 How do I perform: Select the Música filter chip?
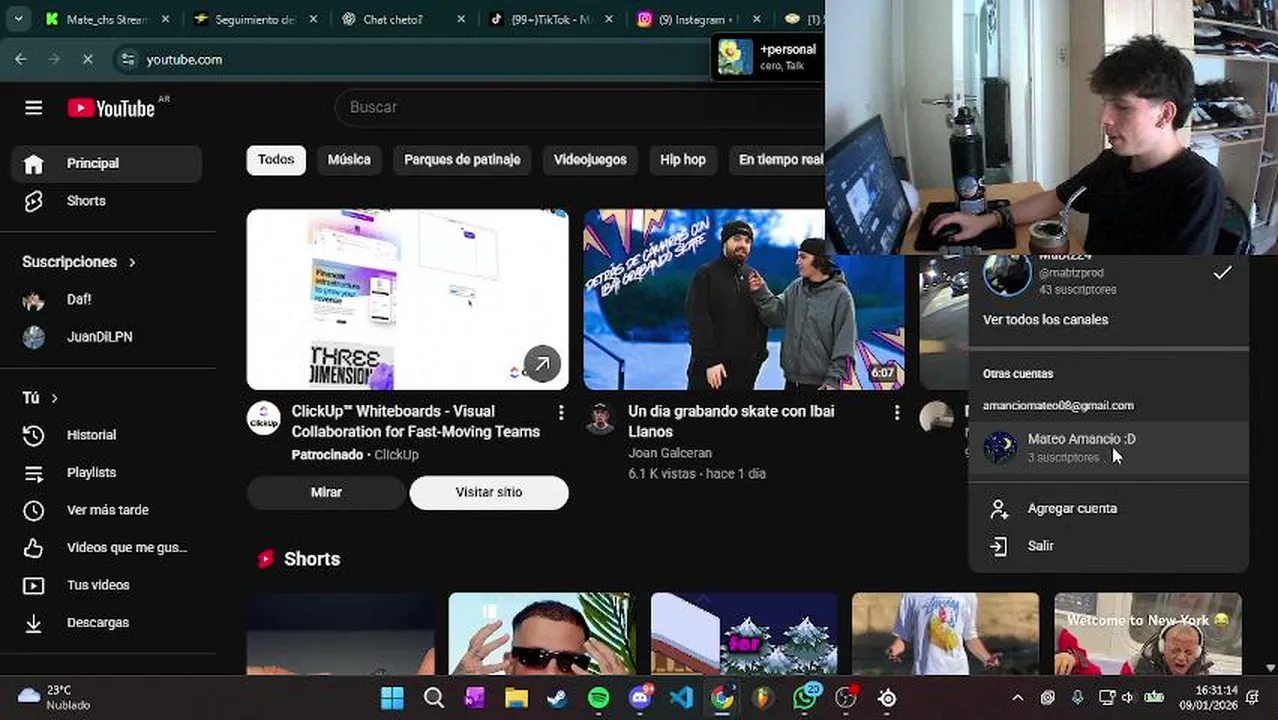coord(349,160)
